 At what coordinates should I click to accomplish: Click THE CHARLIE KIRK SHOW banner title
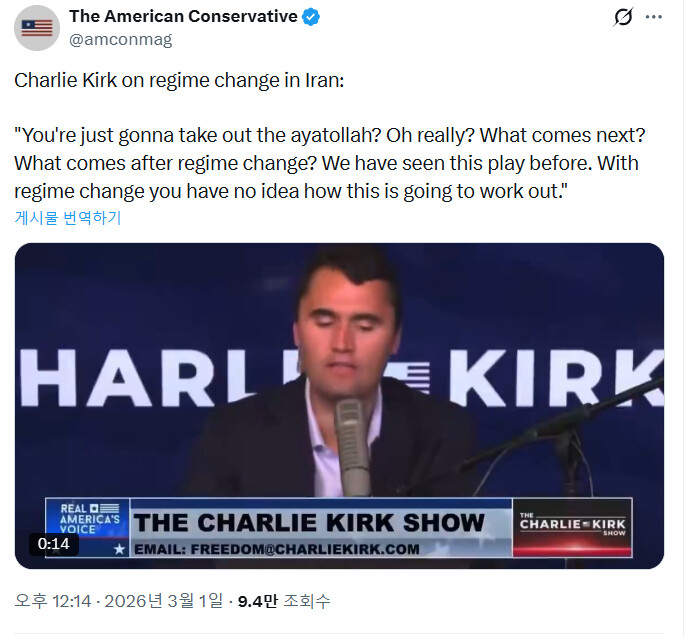pyautogui.click(x=309, y=523)
